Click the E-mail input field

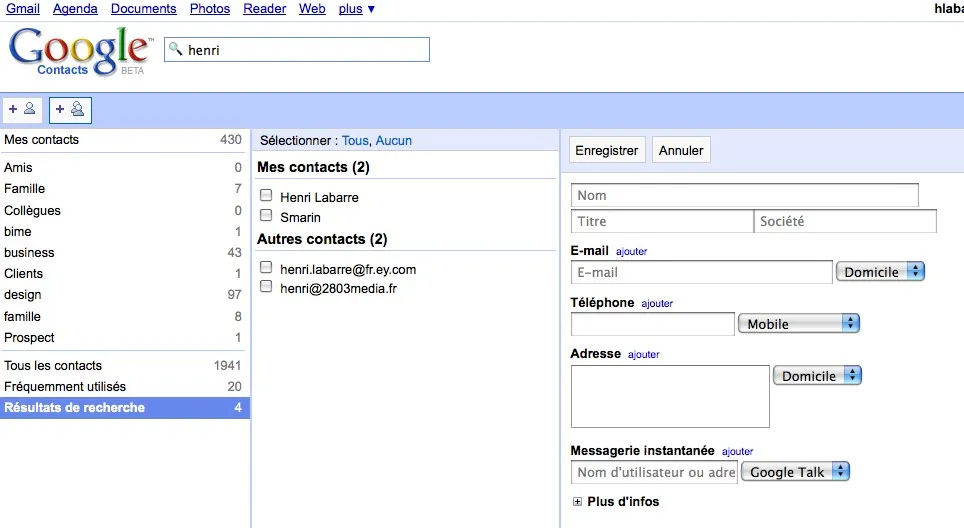pos(701,272)
